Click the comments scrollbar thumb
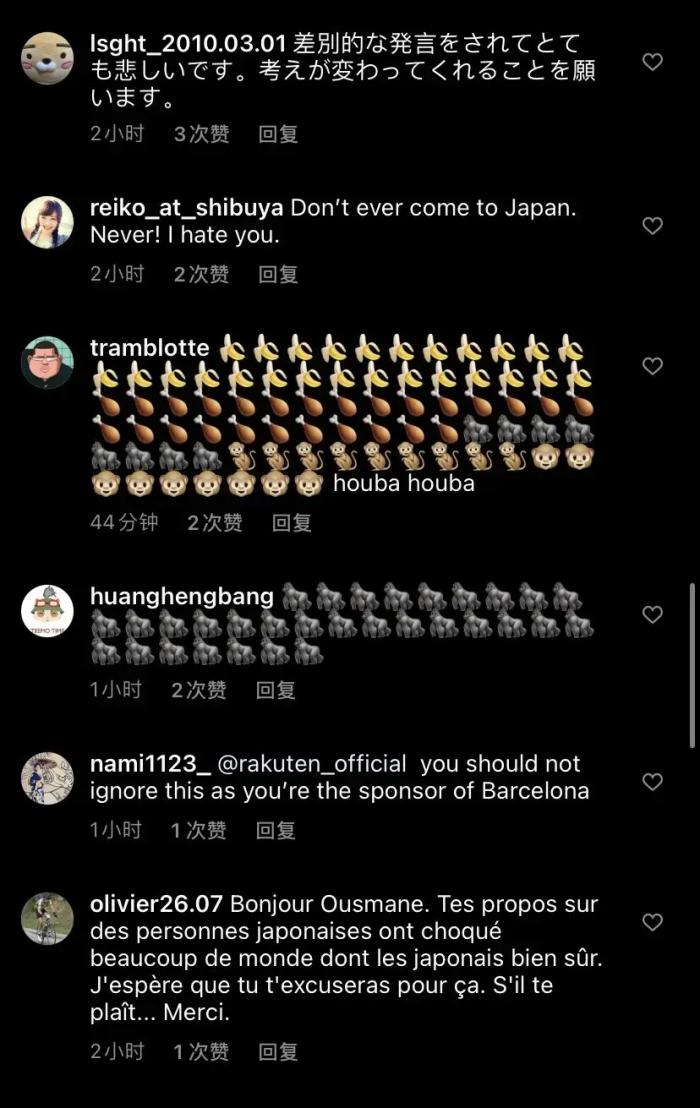 click(x=693, y=665)
